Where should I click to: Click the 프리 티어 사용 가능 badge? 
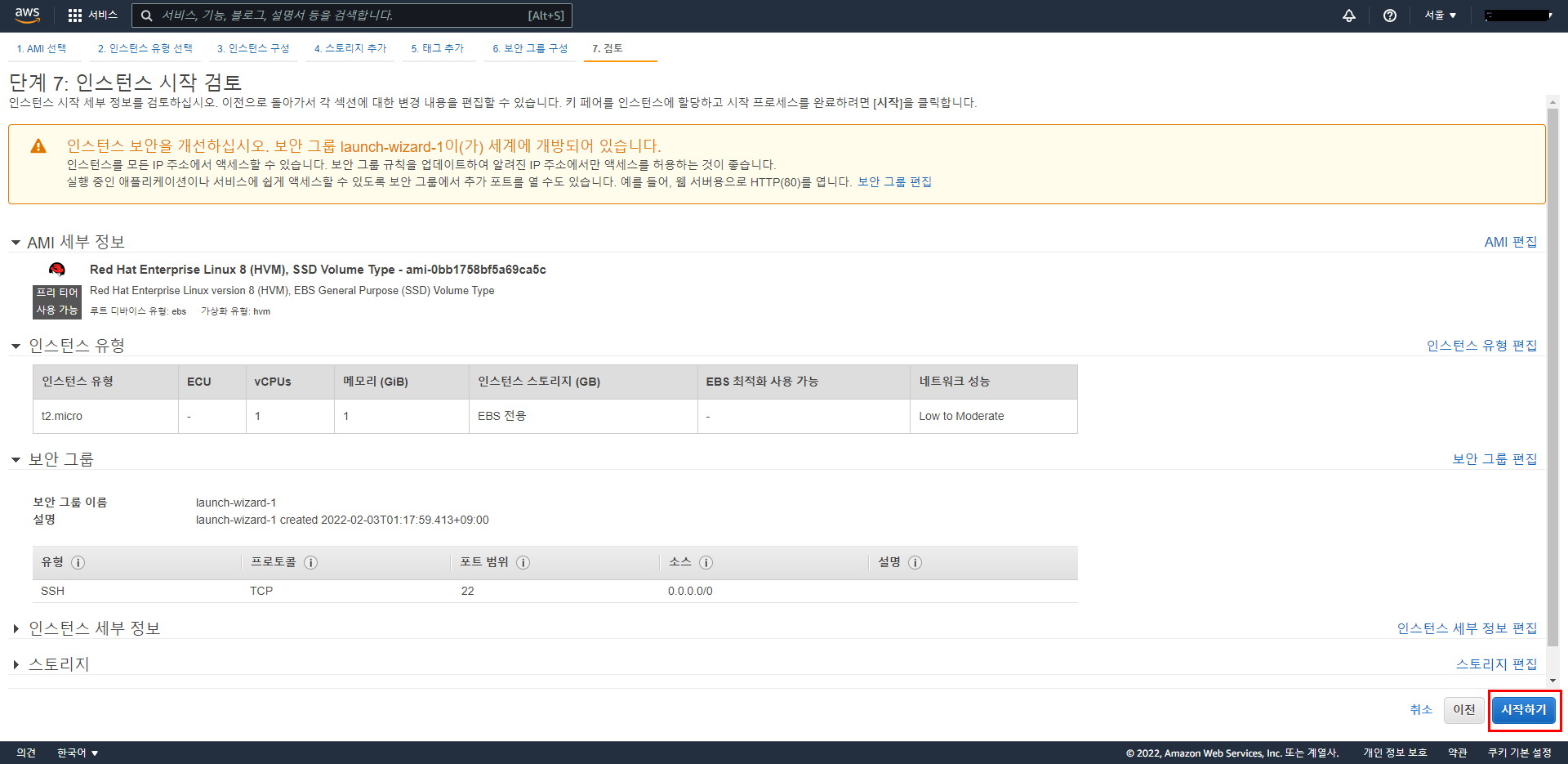click(57, 302)
